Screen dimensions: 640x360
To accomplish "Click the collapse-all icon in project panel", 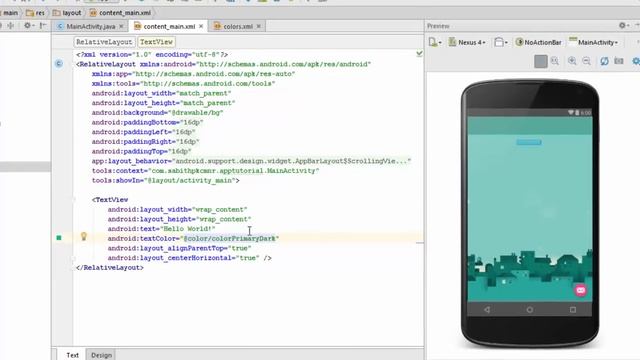I will (10, 26).
